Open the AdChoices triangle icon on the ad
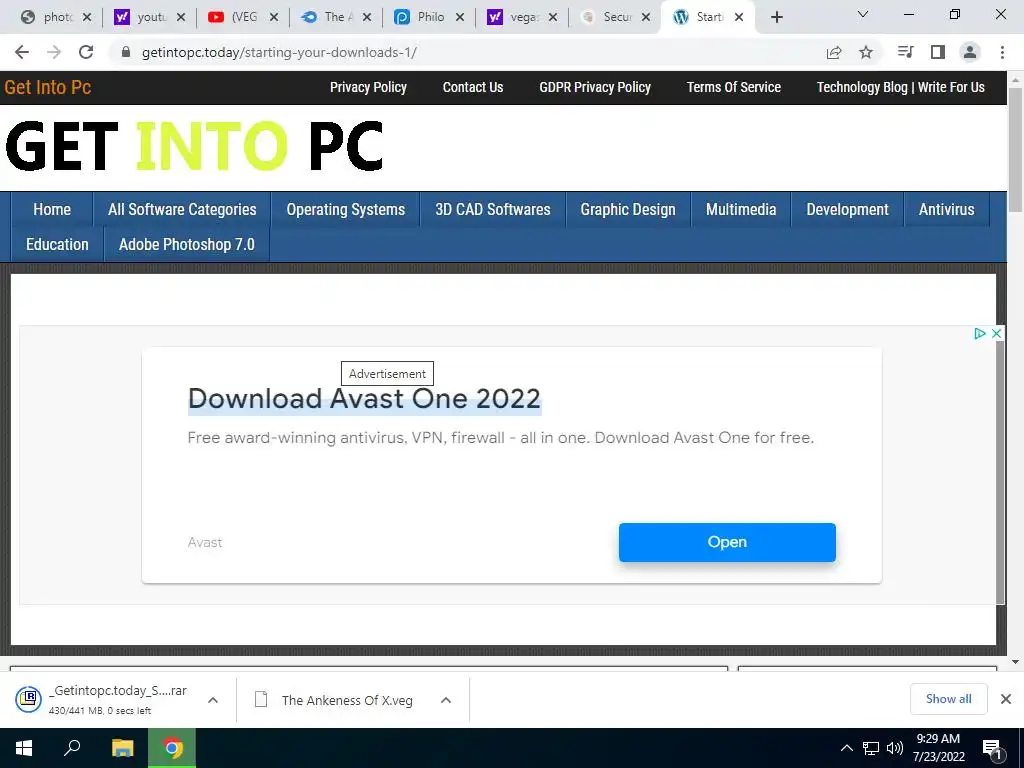Image resolution: width=1024 pixels, height=768 pixels. (980, 334)
